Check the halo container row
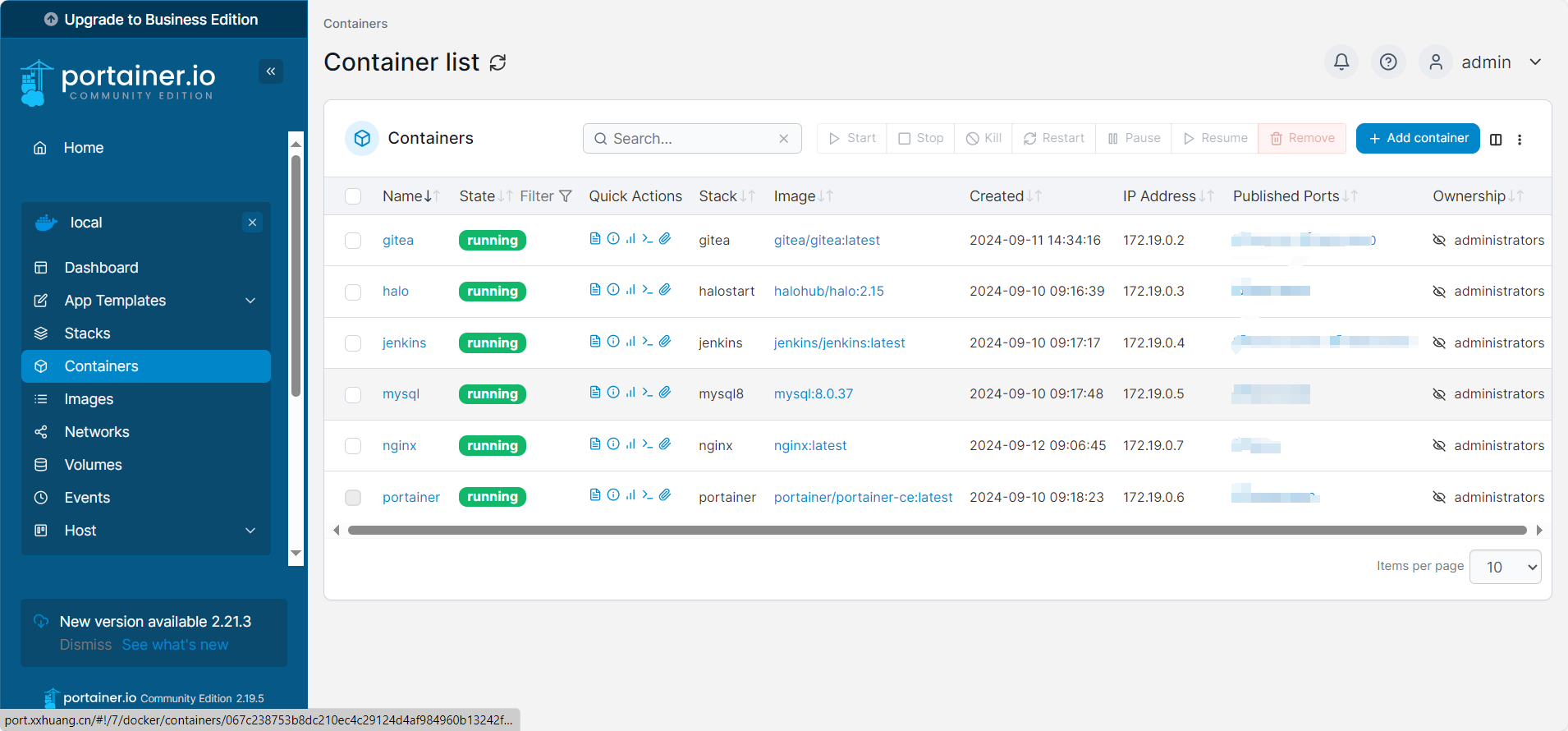The image size is (1568, 731). point(353,292)
